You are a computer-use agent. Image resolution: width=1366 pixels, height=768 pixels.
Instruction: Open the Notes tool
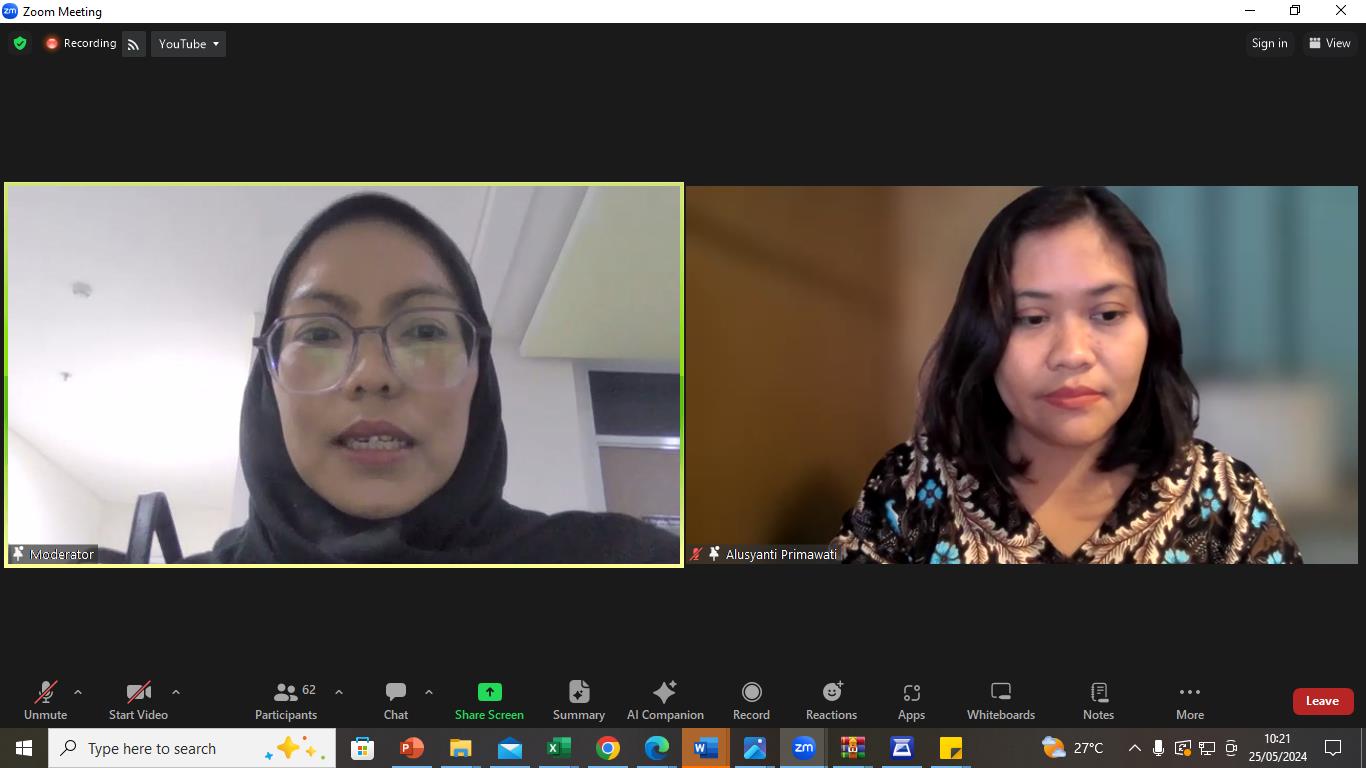tap(1098, 700)
